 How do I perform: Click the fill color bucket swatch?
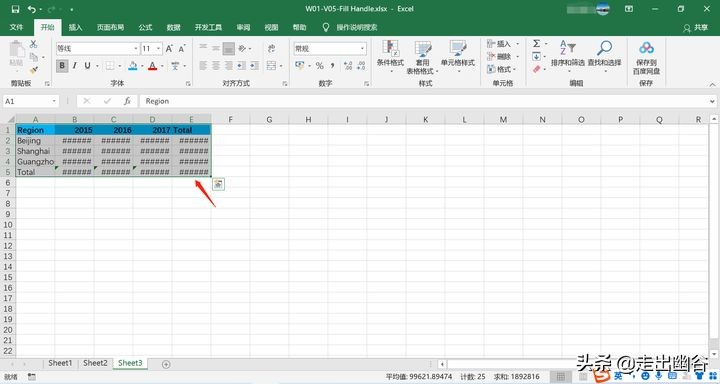pos(133,66)
